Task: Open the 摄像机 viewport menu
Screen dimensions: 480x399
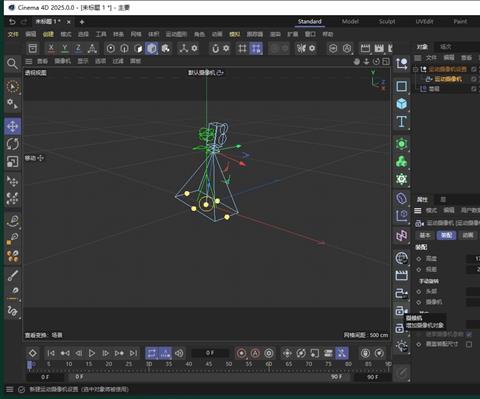Action: point(63,61)
